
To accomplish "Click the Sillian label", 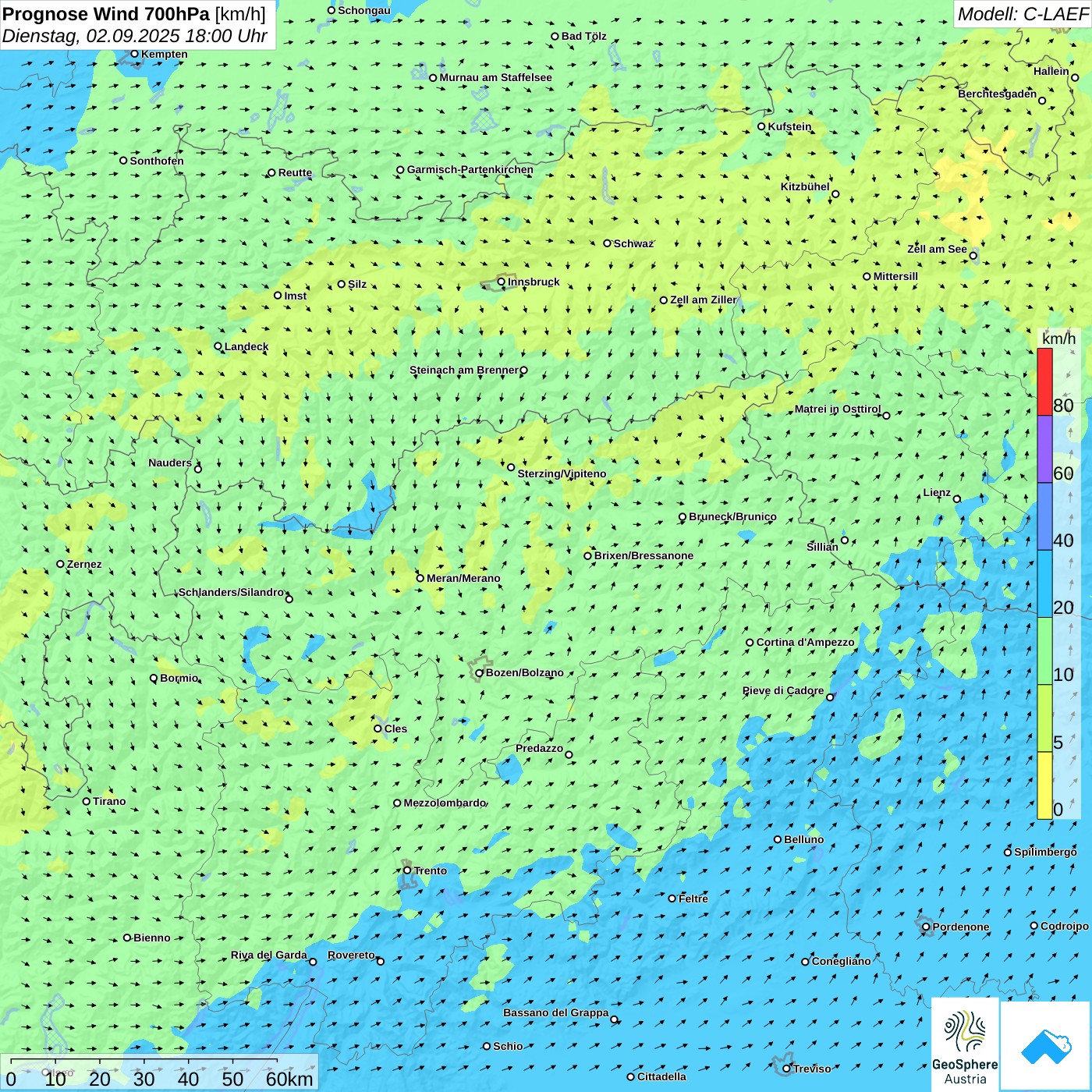I will (822, 547).
